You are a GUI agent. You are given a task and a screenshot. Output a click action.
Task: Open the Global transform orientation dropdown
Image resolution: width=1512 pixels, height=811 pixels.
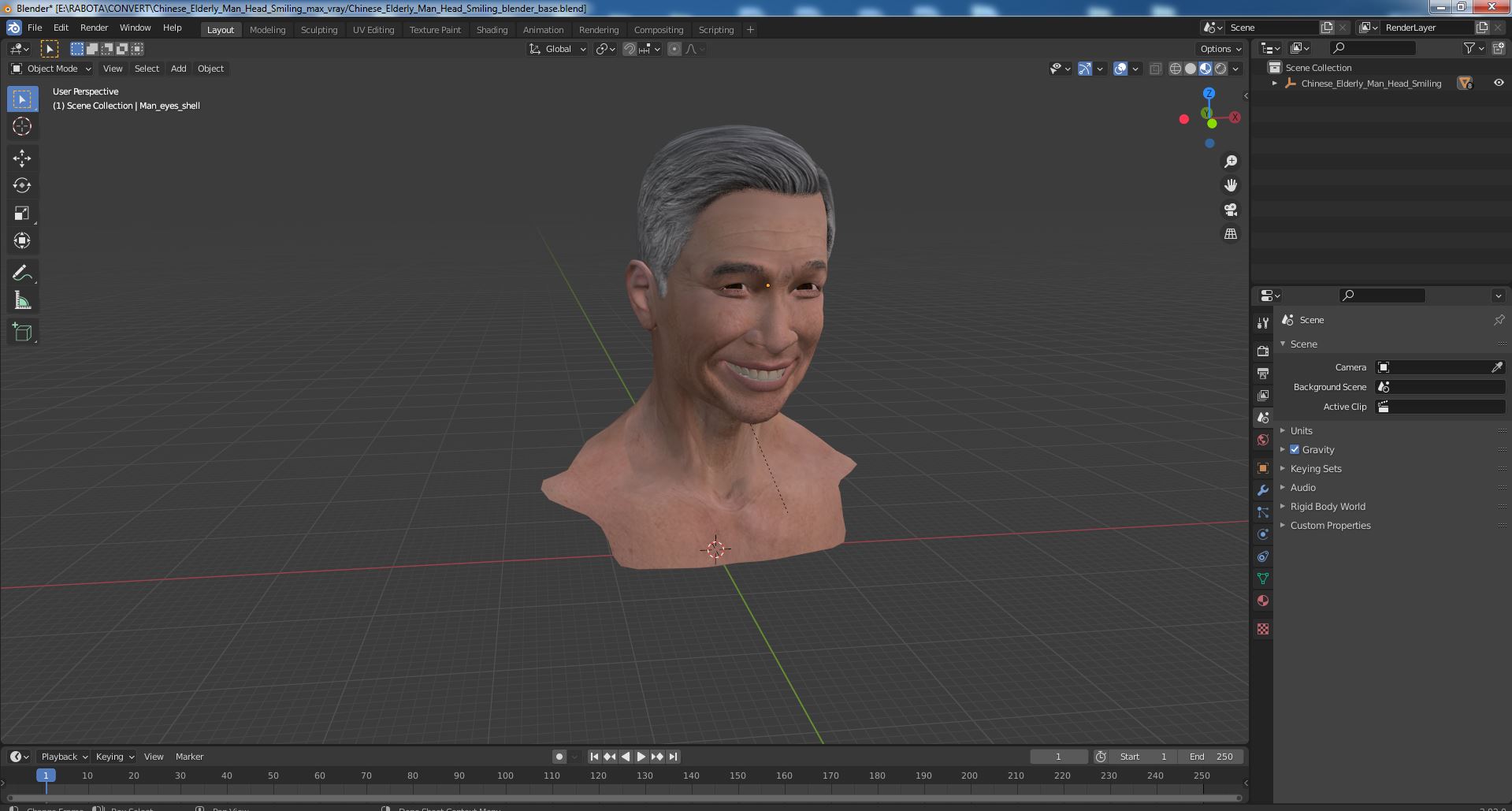click(557, 49)
